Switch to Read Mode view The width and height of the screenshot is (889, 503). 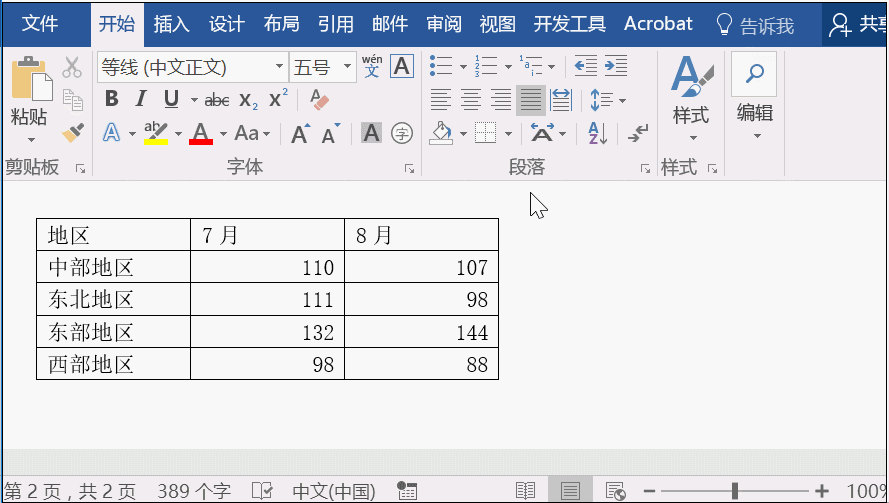[525, 491]
